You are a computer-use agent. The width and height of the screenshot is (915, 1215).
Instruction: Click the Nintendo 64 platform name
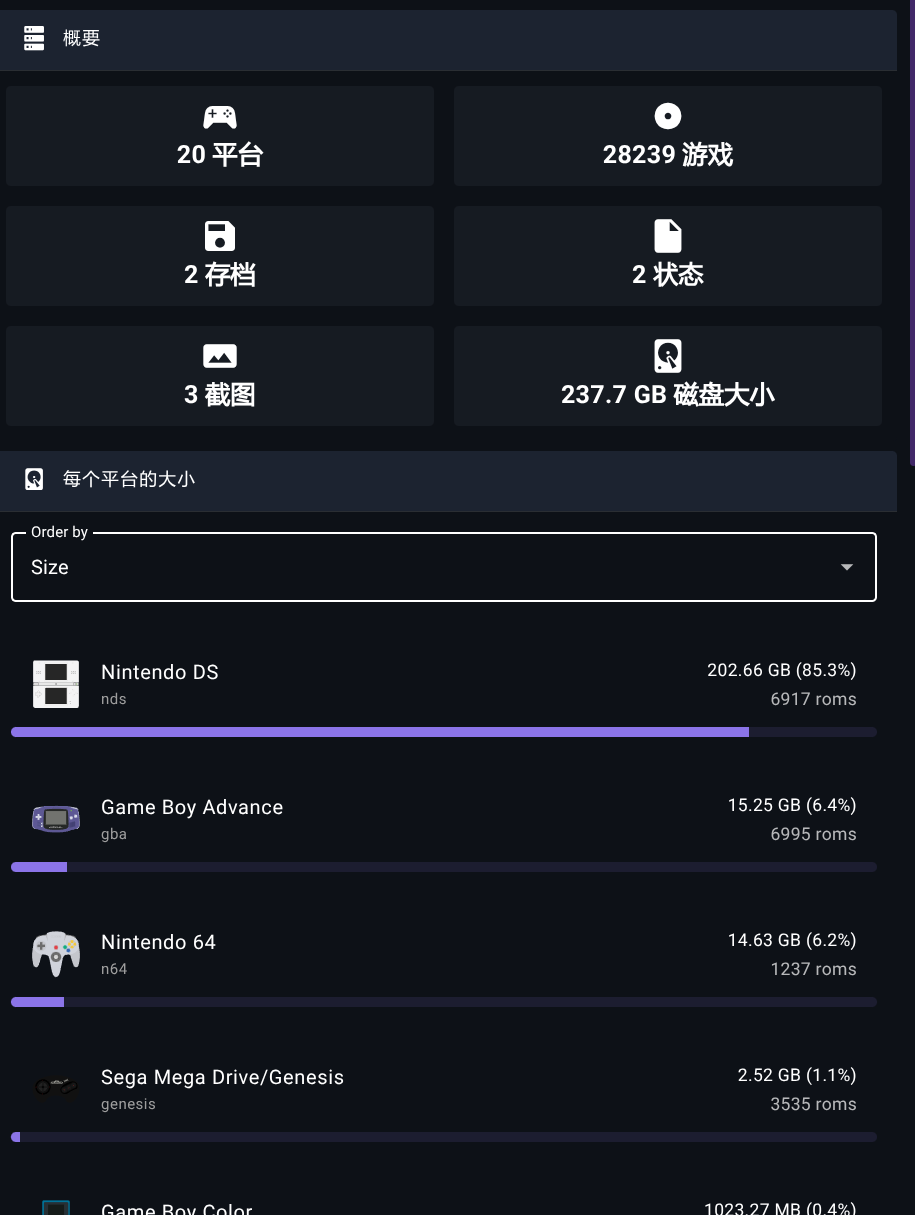[158, 942]
